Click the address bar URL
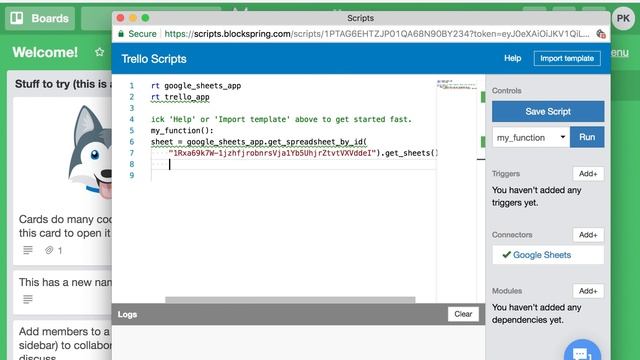Screen dimensions: 640x360 pyautogui.click(x=376, y=34)
